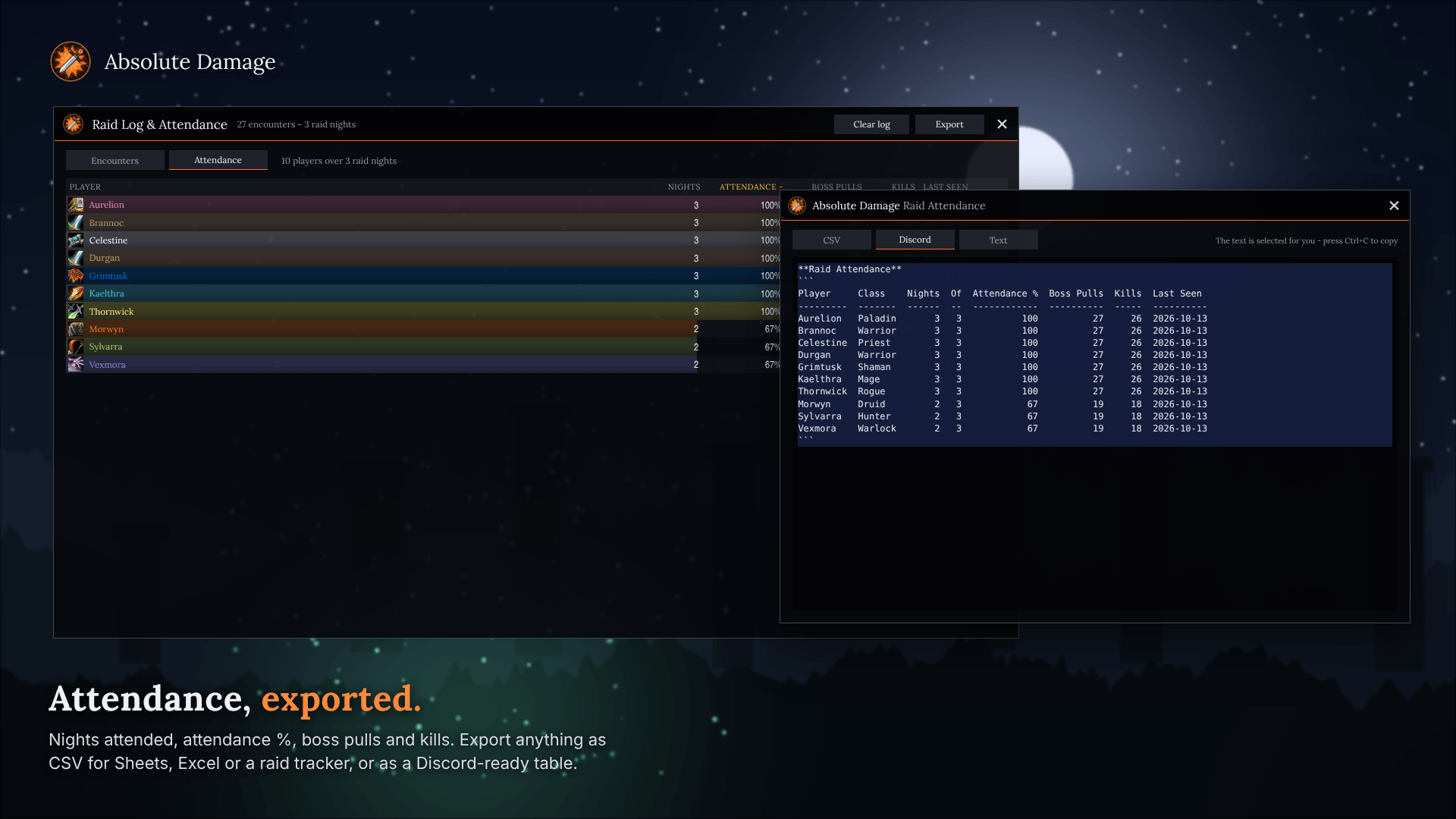
Task: Close the Raid Log & Attendance window
Action: click(x=1002, y=124)
